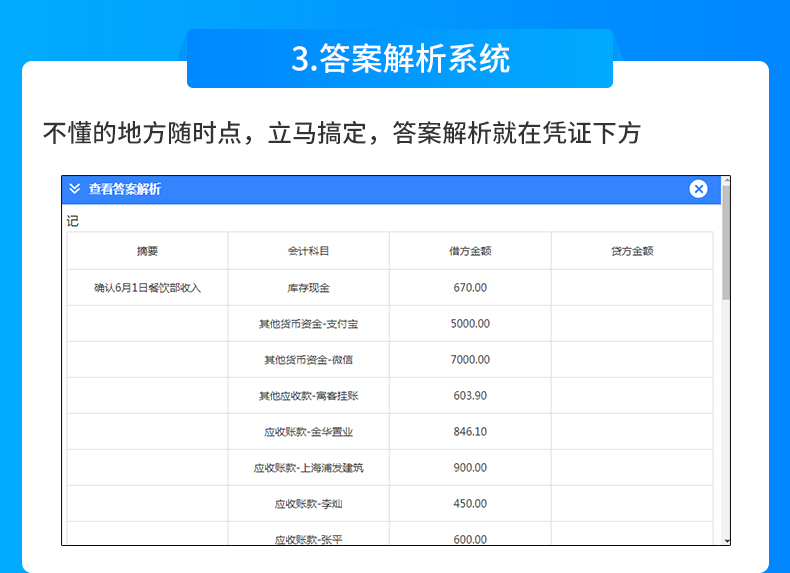Viewport: 790px width, 573px height.
Task: Select the 借方金额 column header
Action: click(470, 251)
